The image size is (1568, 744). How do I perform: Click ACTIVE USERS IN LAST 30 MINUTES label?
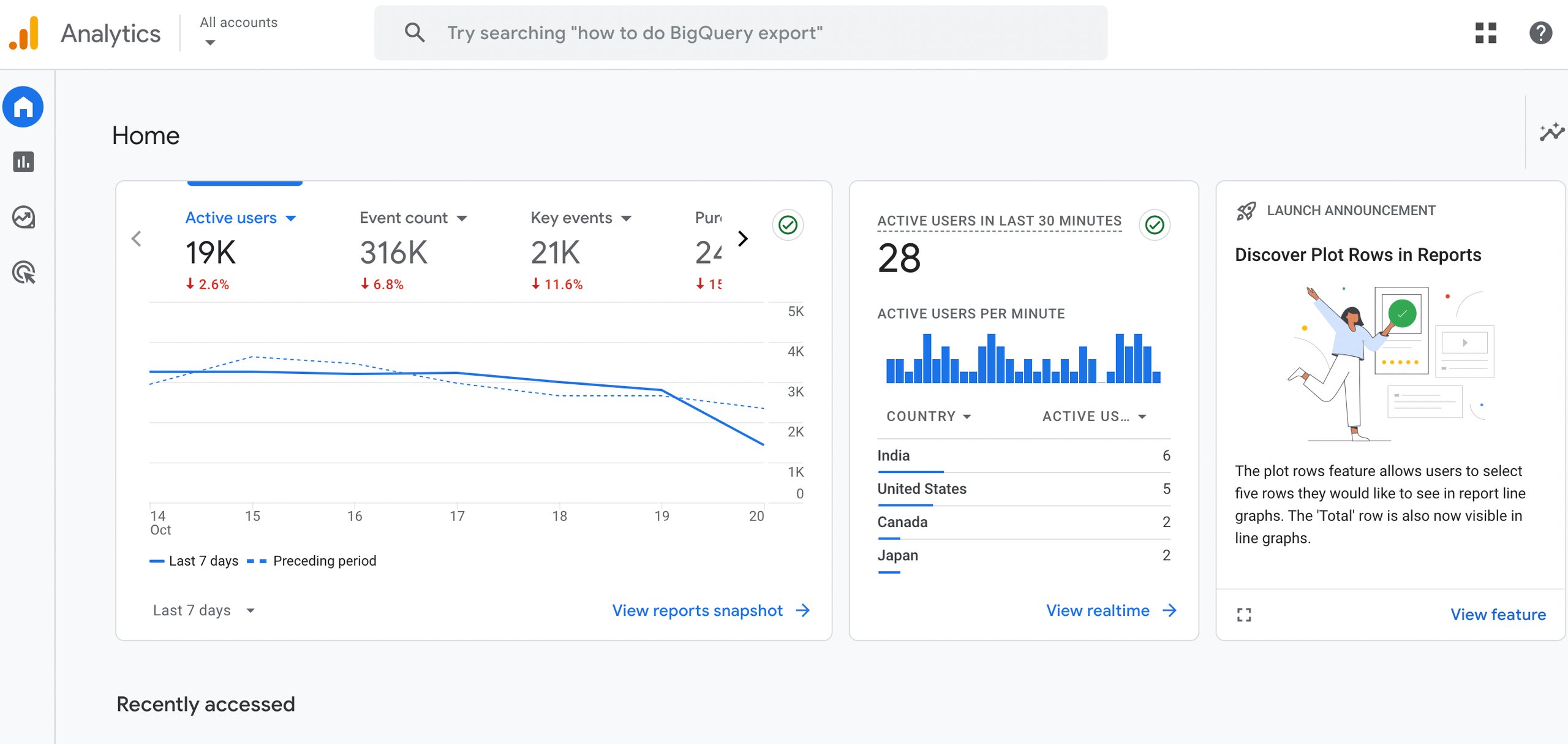[1000, 221]
